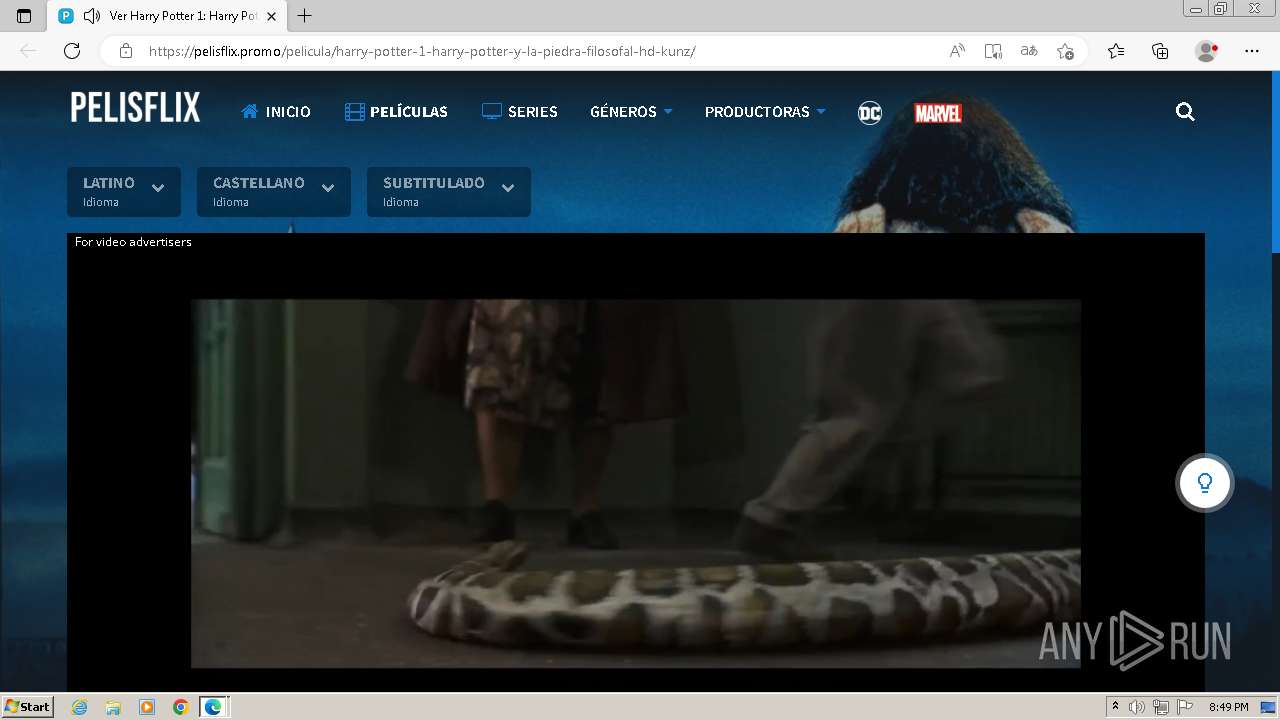
Task: Open the Action Center flag icon
Action: [1185, 707]
